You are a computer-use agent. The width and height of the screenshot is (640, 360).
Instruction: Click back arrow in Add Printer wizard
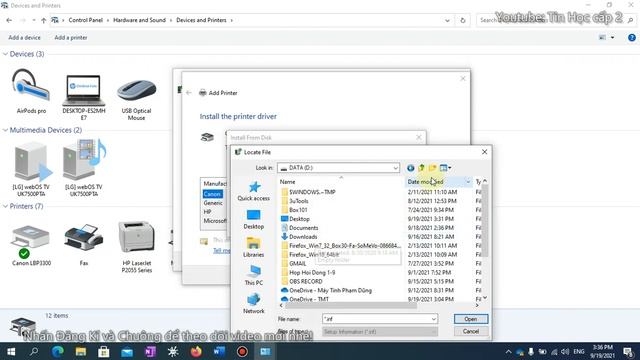(189, 93)
